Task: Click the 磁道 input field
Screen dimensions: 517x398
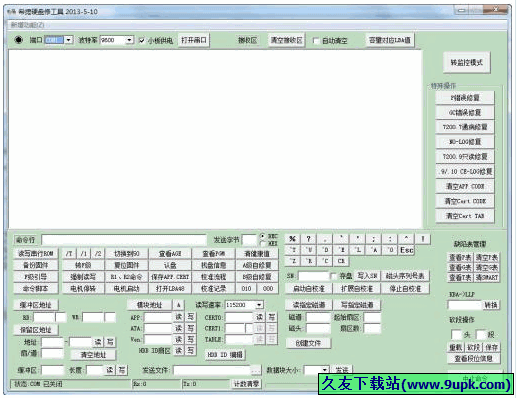Action: click(318, 317)
